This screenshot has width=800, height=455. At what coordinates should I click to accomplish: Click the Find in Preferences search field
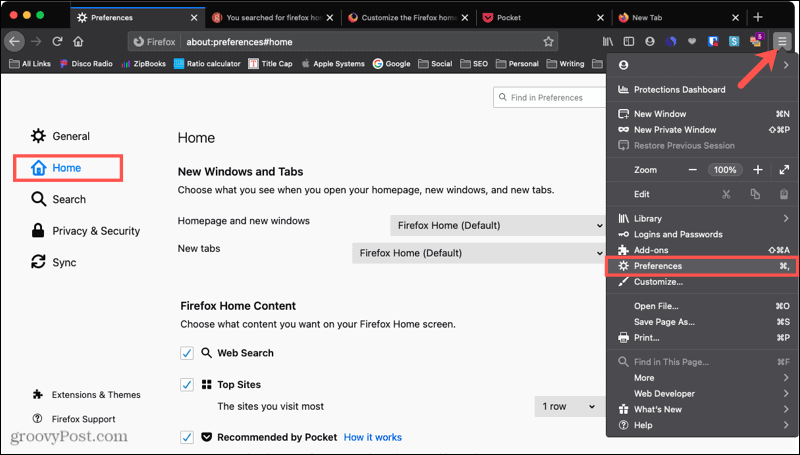550,97
